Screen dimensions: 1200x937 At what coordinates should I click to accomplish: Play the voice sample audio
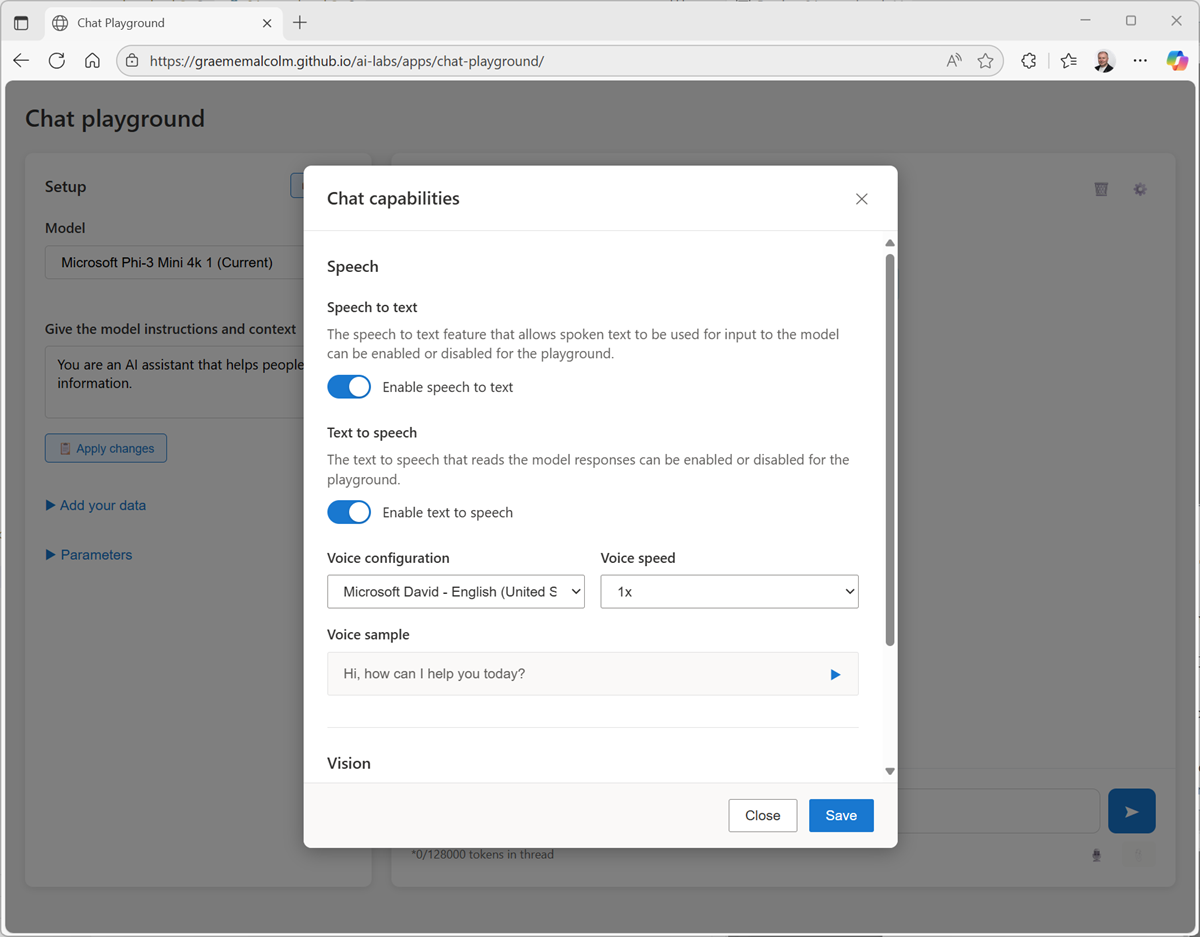(x=835, y=674)
